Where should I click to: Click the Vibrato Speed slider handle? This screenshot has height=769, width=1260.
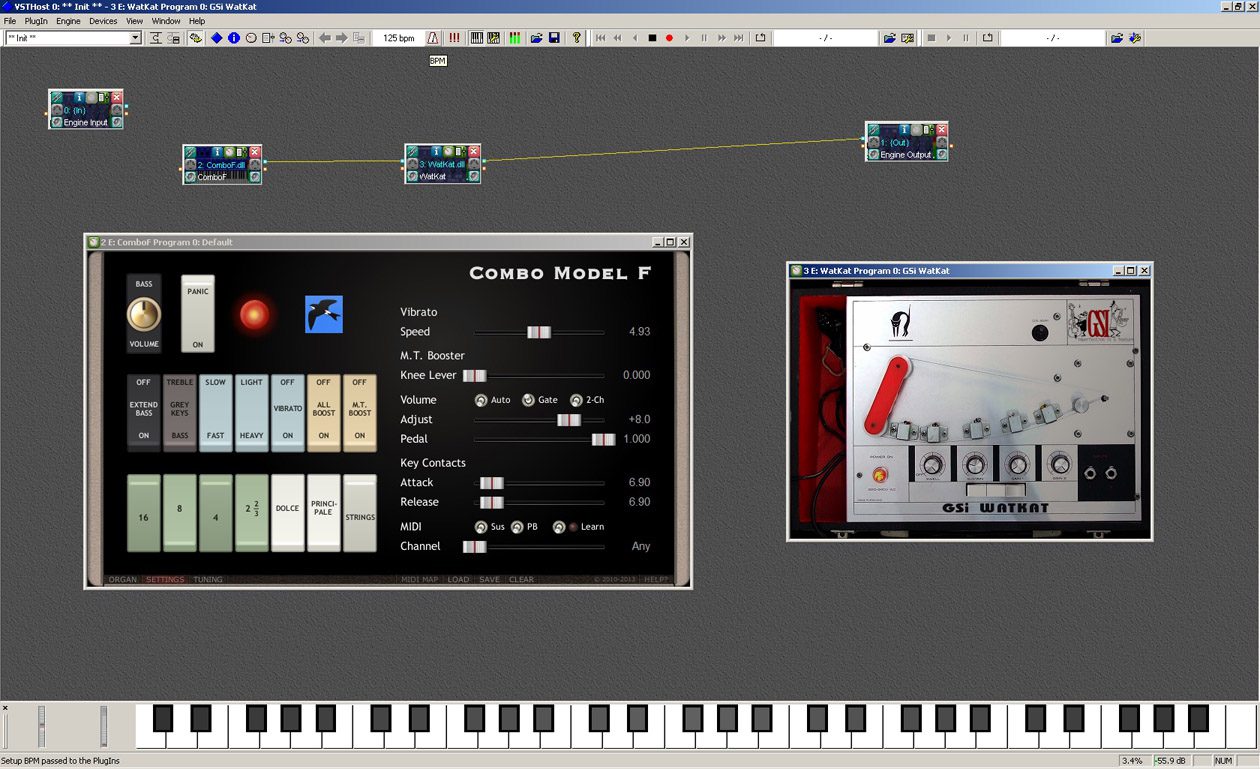pyautogui.click(x=539, y=332)
